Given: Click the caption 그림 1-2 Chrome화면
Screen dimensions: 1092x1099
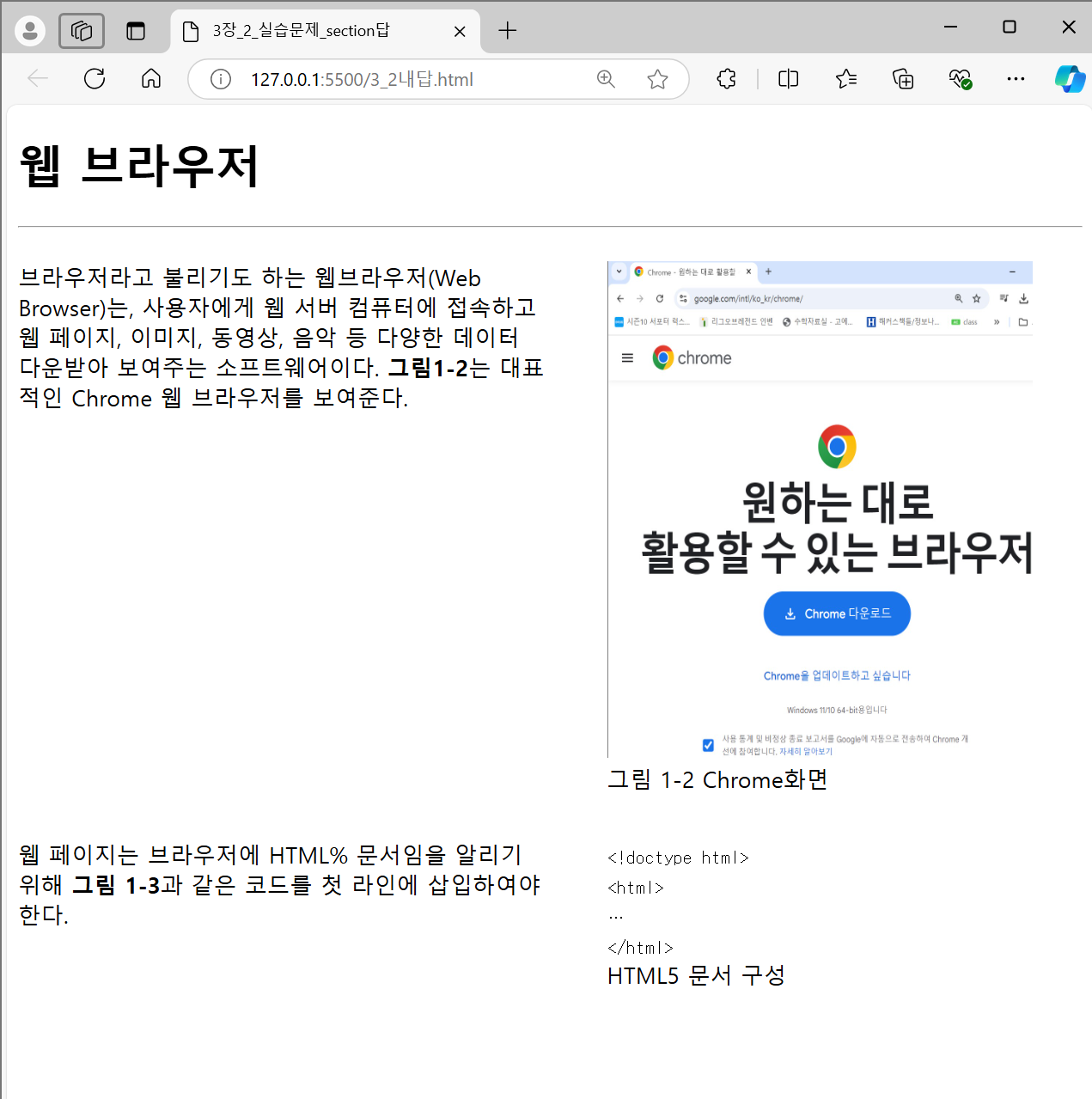Looking at the screenshot, I should coord(717,779).
